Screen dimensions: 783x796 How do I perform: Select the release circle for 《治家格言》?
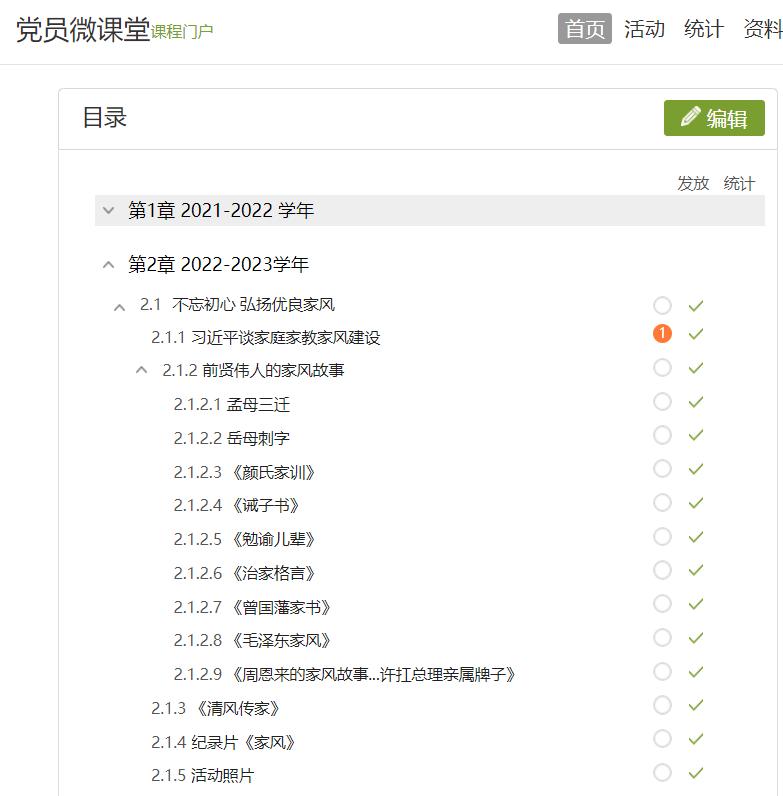tap(662, 570)
